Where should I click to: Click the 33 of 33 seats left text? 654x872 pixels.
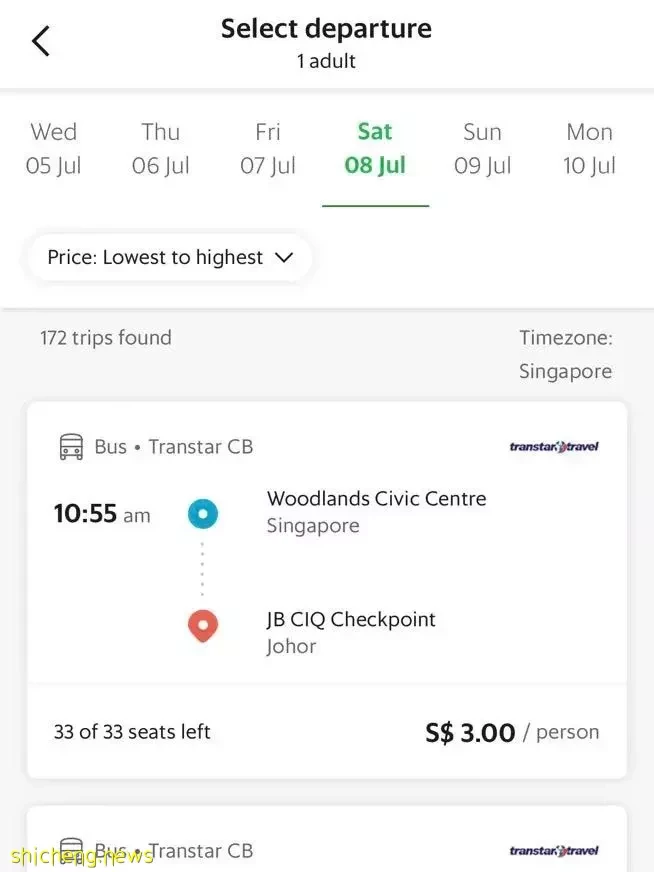click(132, 732)
